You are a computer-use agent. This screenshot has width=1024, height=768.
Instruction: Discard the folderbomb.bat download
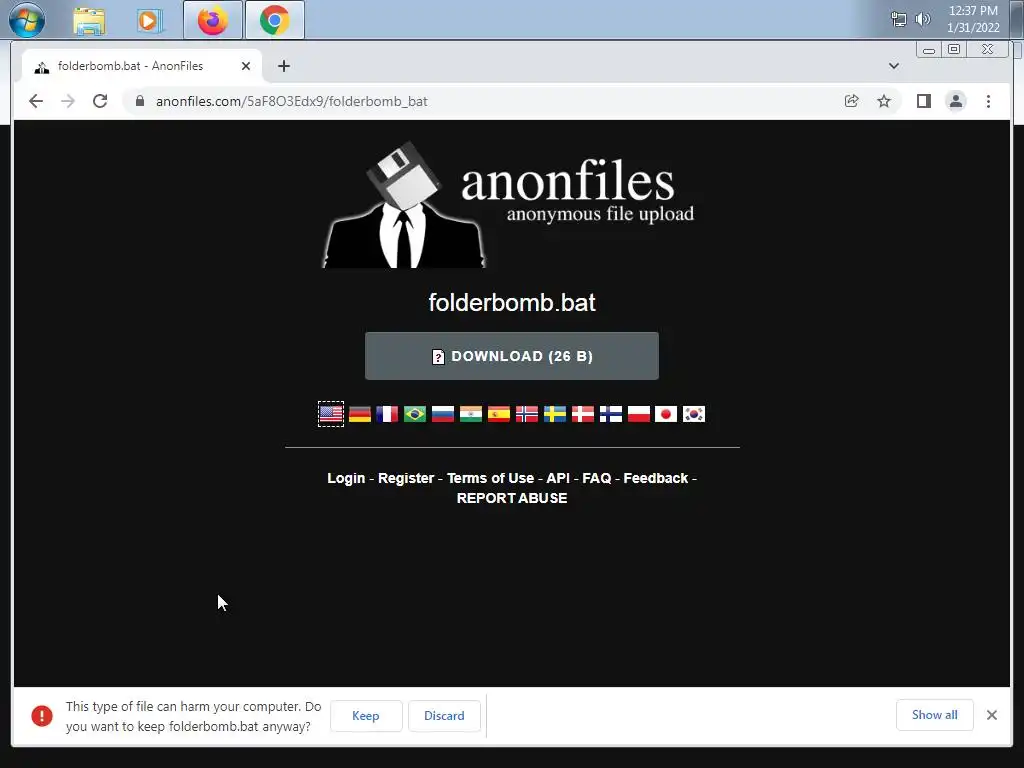pyautogui.click(x=444, y=716)
